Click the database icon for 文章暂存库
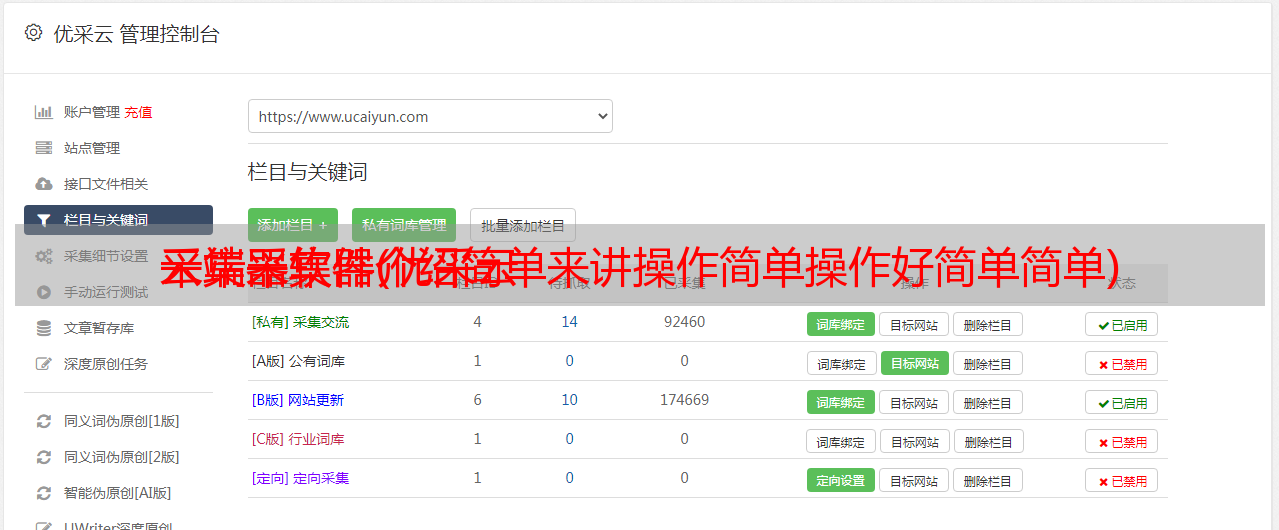The image size is (1279, 530). point(43,328)
